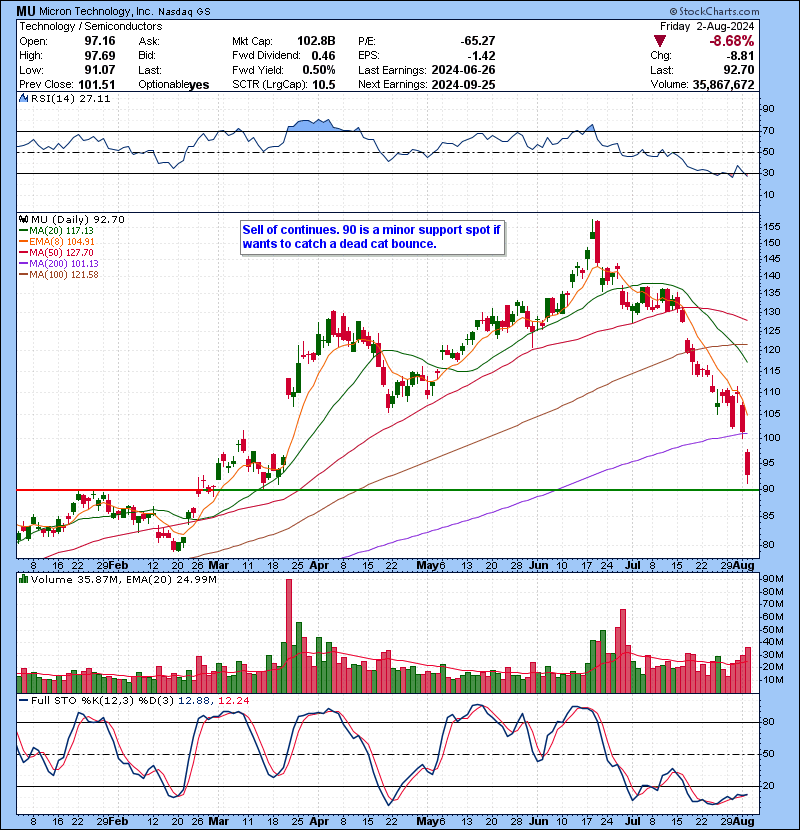
Task: Click the blue 'Sell of continues' annotation box
Action: pos(372,237)
